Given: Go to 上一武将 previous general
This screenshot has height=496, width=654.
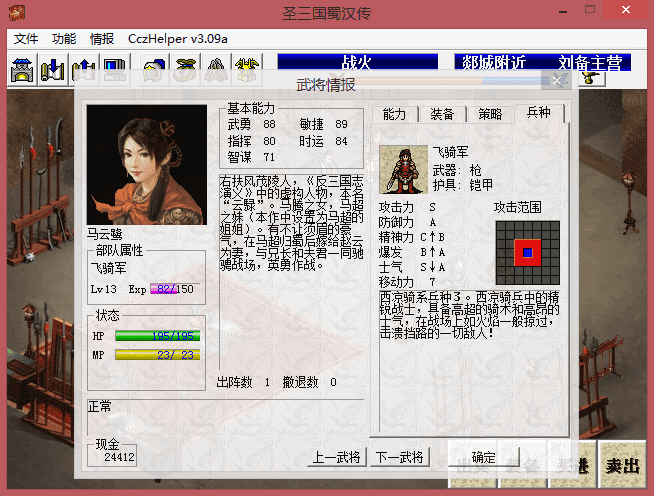Looking at the screenshot, I should coord(336,457).
